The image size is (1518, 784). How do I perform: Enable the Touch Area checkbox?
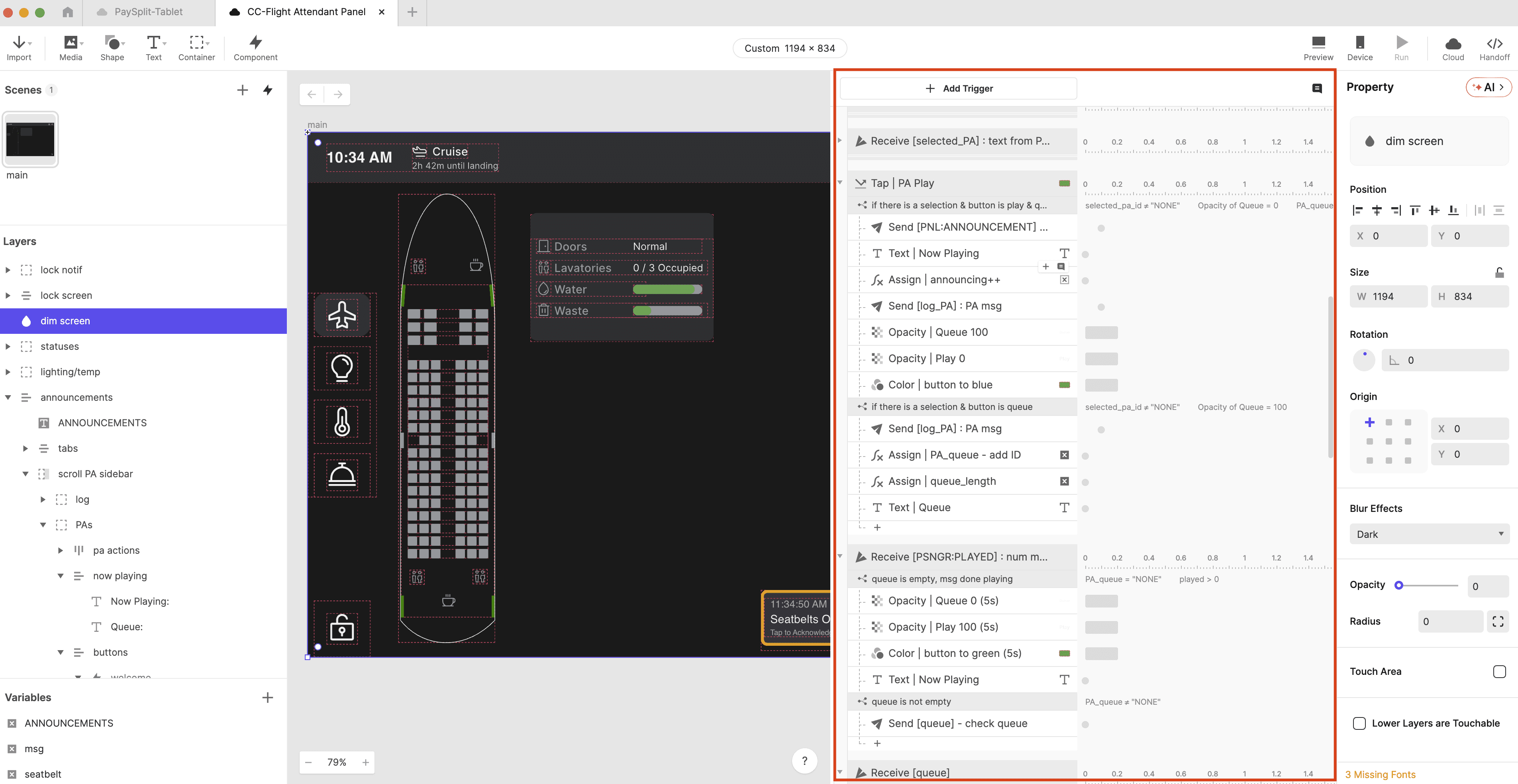(x=1499, y=672)
